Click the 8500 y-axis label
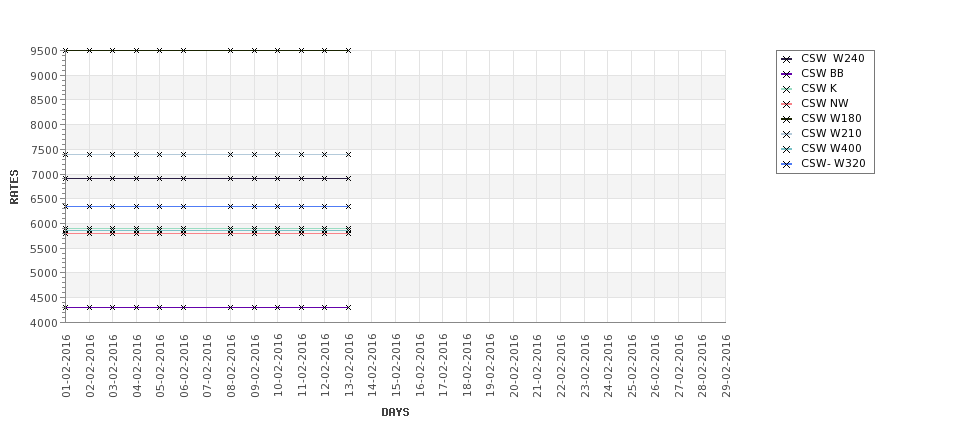975x429 pixels. (x=44, y=100)
